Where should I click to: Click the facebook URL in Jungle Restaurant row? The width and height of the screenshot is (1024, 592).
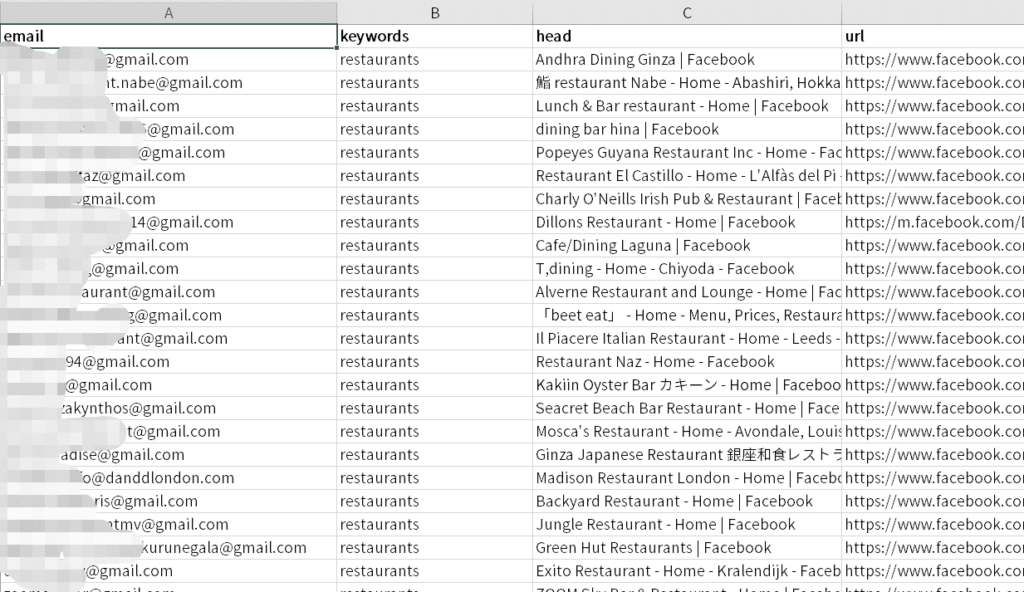click(x=934, y=525)
